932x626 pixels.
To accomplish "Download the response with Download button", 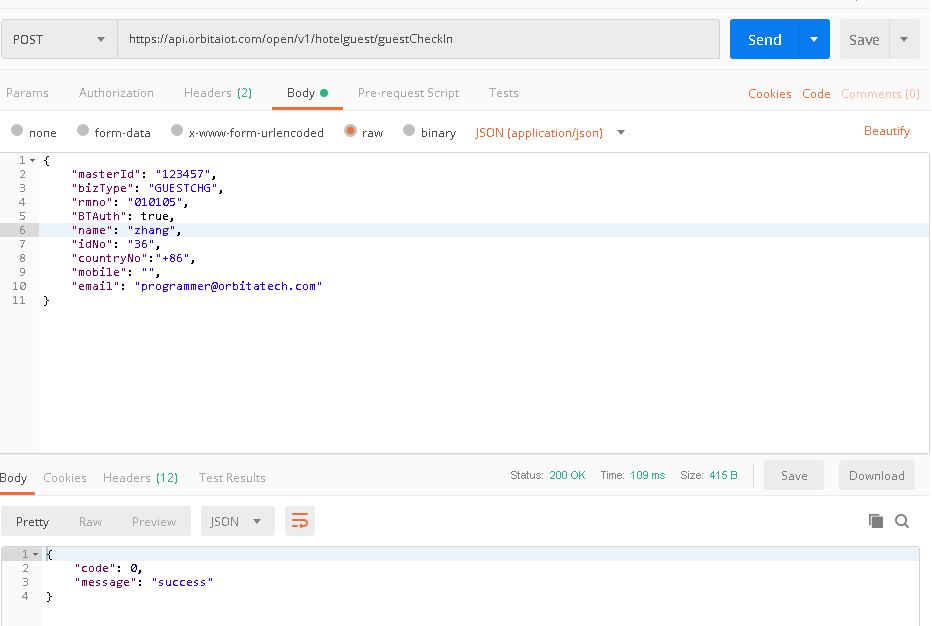I will [x=876, y=476].
